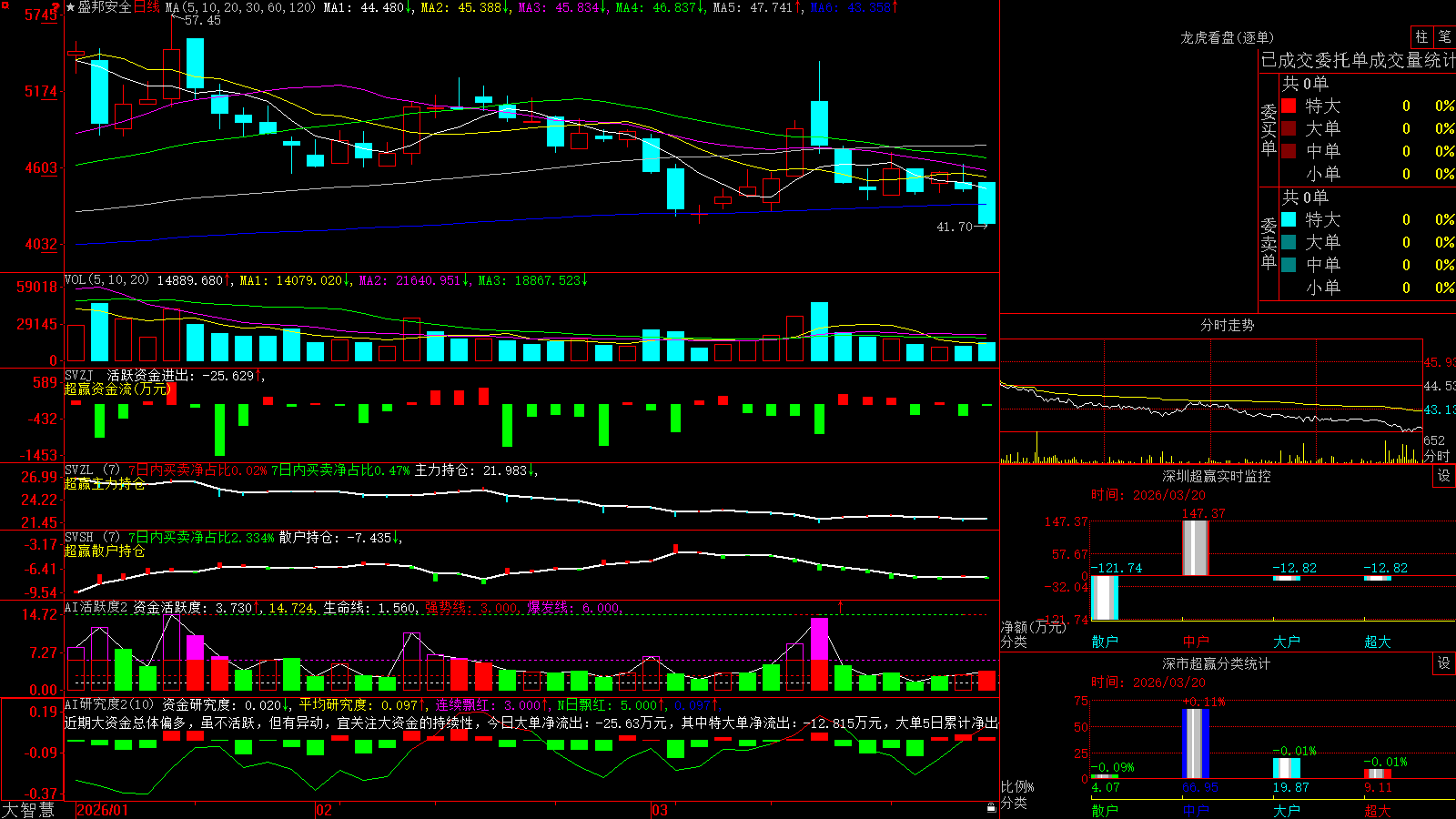Click the cyan 特大 sell-order color swatch

tap(1289, 219)
